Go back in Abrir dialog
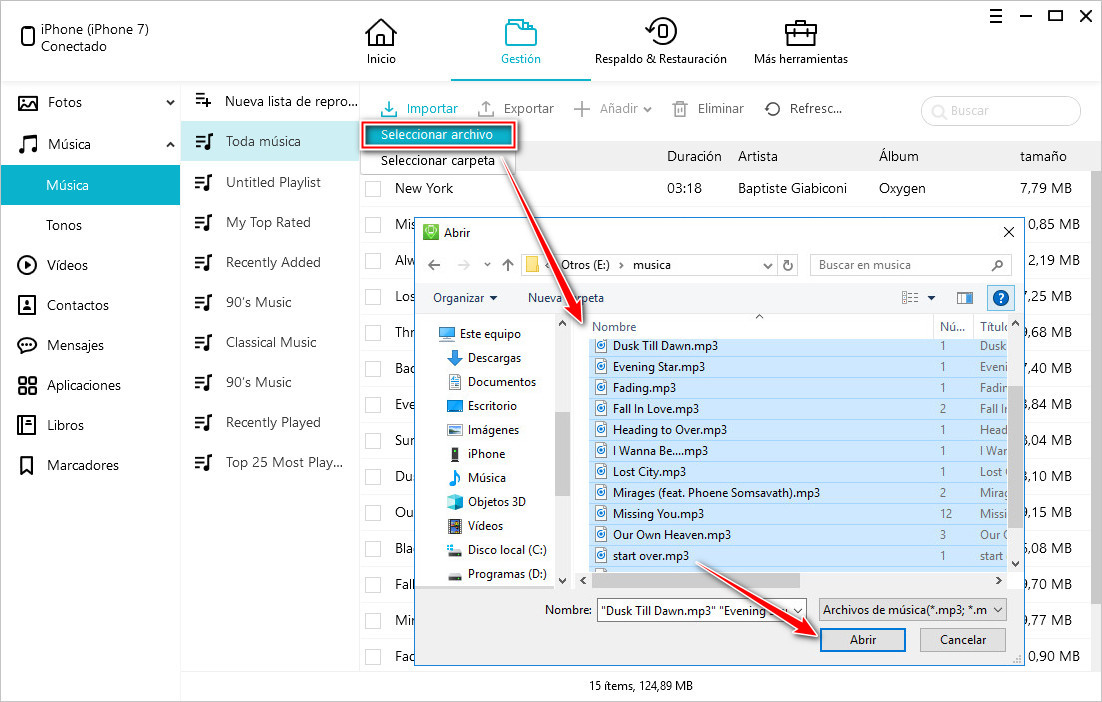This screenshot has height=702, width=1102. coord(434,265)
